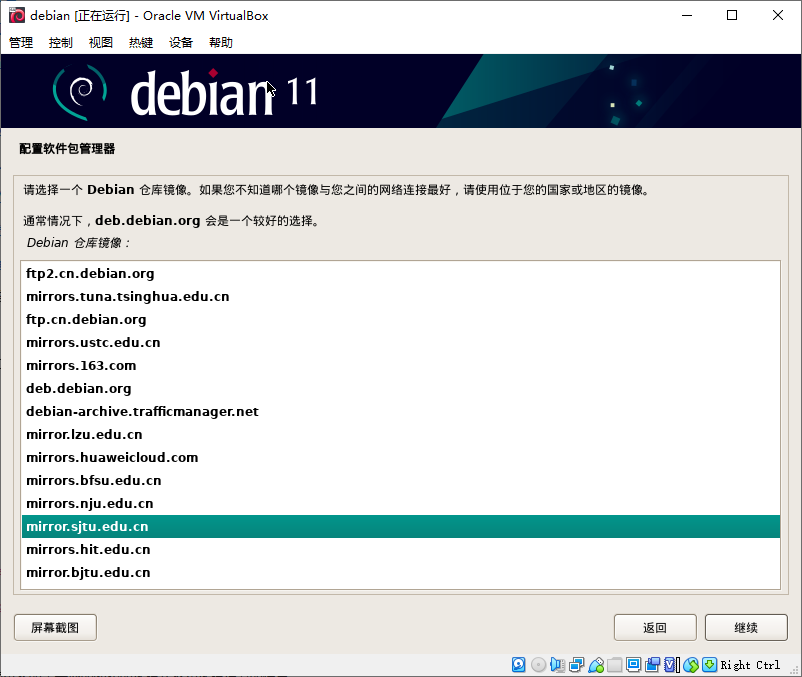Click the keyboard capture arrow icon

[709, 664]
